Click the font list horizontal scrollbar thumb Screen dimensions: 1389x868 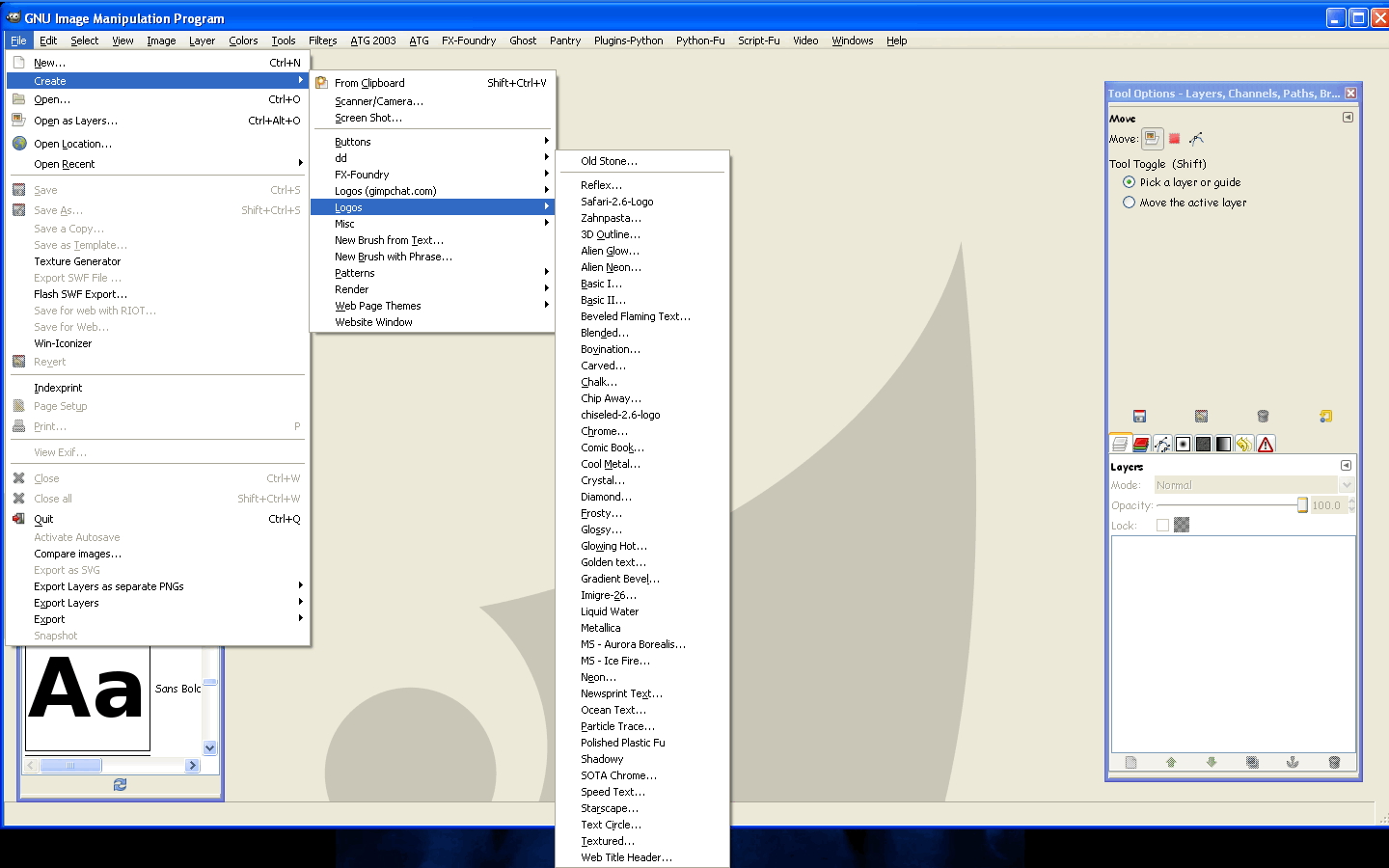70,765
